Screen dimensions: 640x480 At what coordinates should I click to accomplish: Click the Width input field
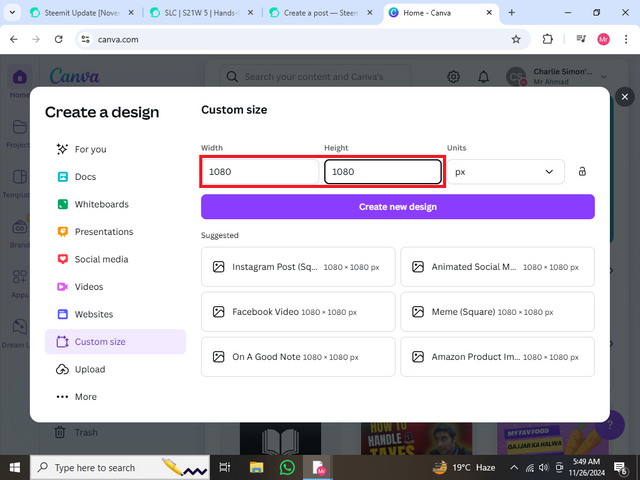pos(260,172)
